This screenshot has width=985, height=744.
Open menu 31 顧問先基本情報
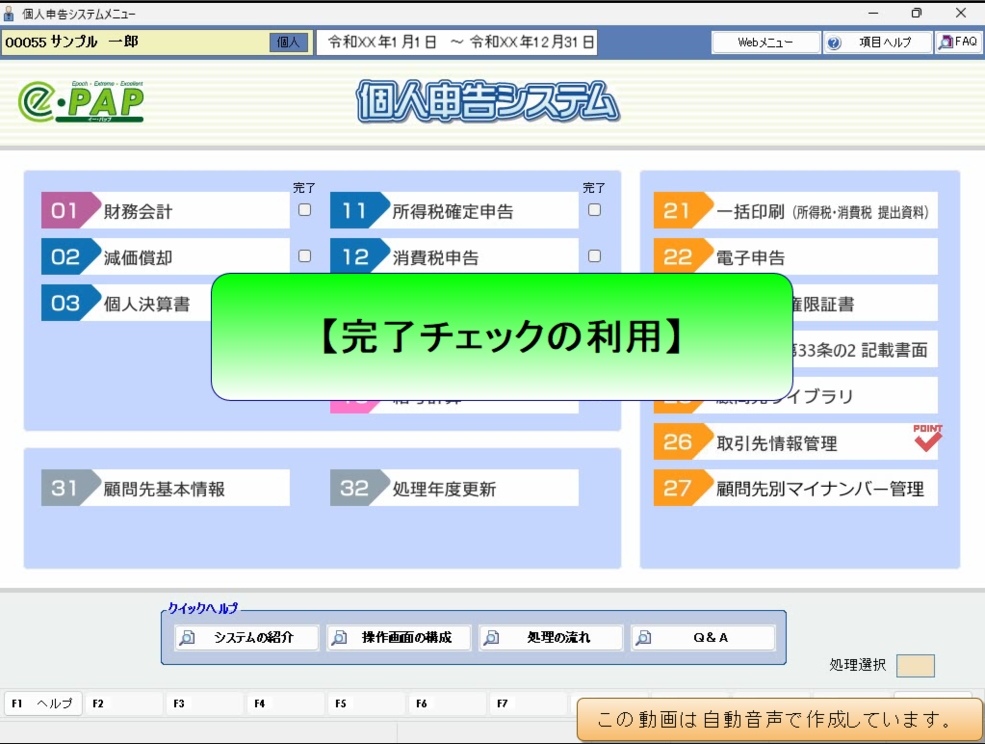(165, 488)
